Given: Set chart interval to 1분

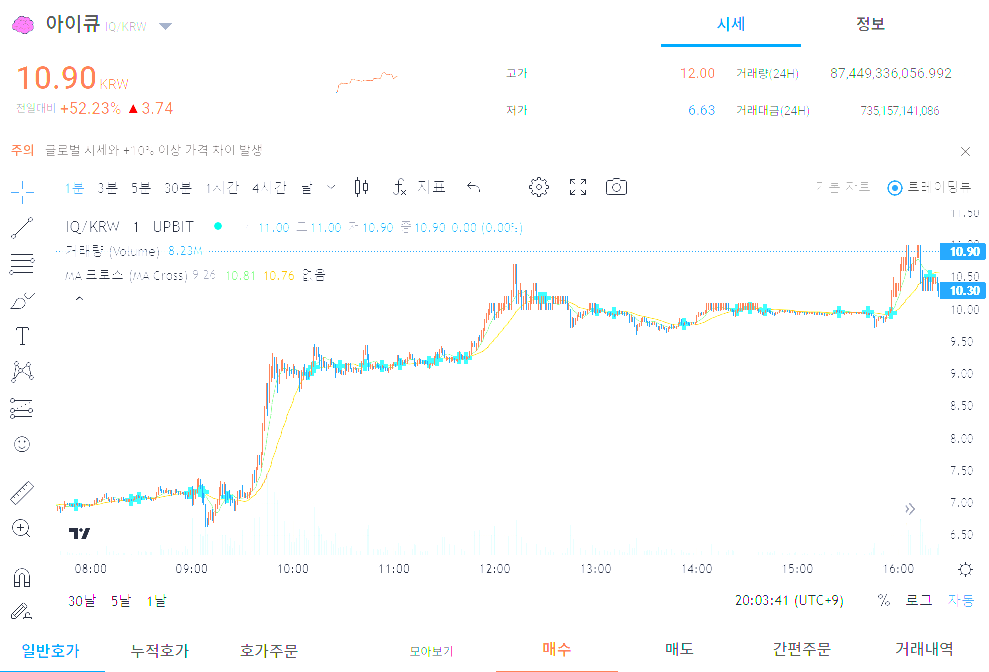Looking at the screenshot, I should [74, 188].
